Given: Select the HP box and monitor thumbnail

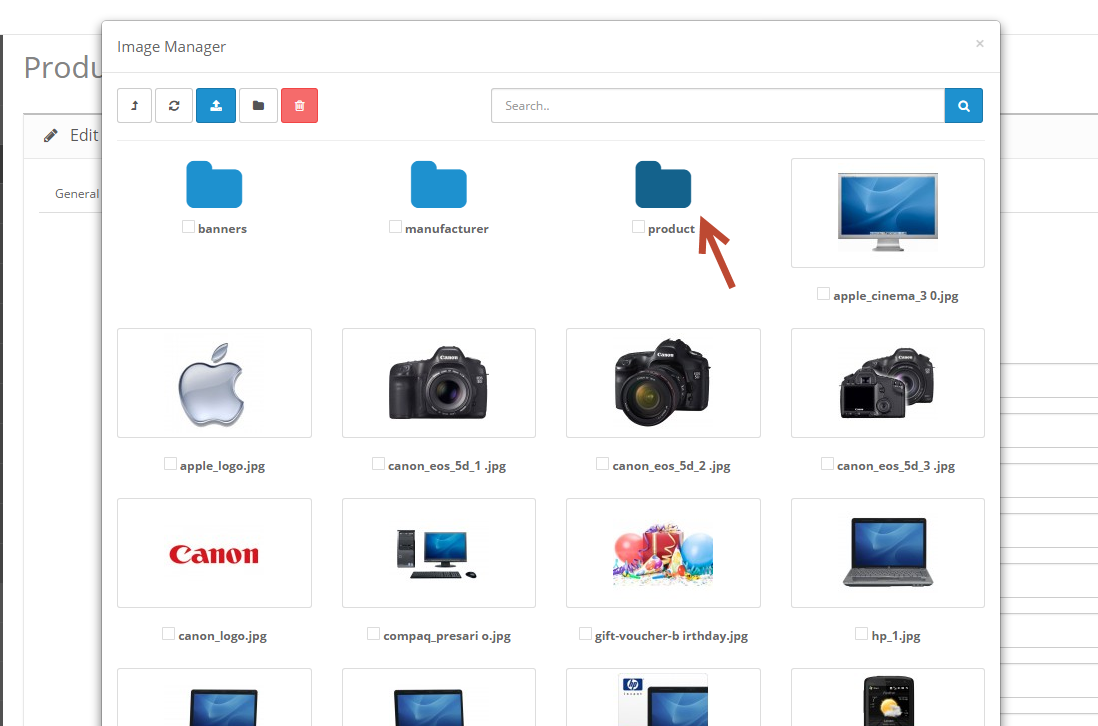Looking at the screenshot, I should click(663, 698).
